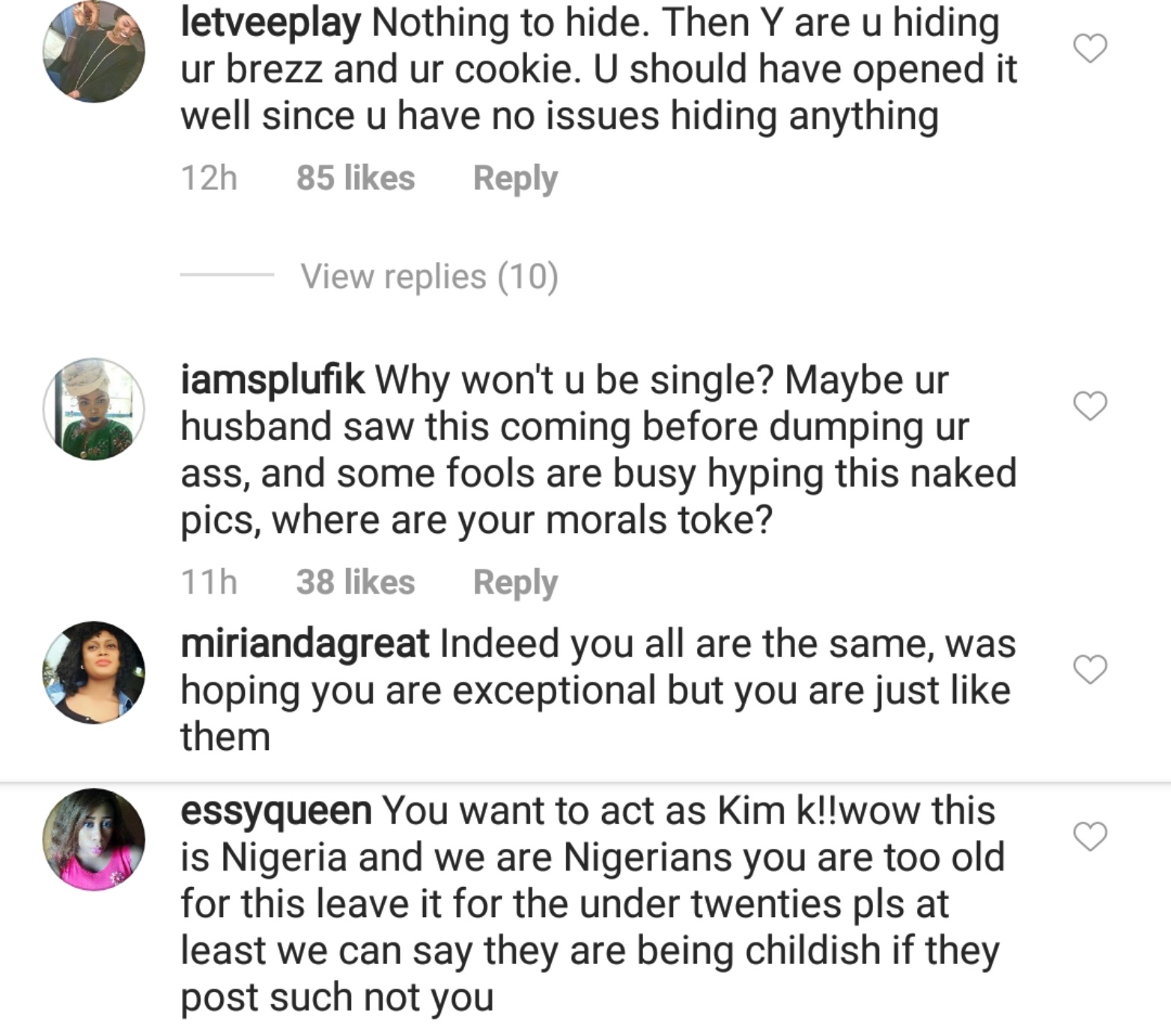Viewport: 1171px width, 1036px height.
Task: Visit the essyqueen username link
Action: pos(276,811)
